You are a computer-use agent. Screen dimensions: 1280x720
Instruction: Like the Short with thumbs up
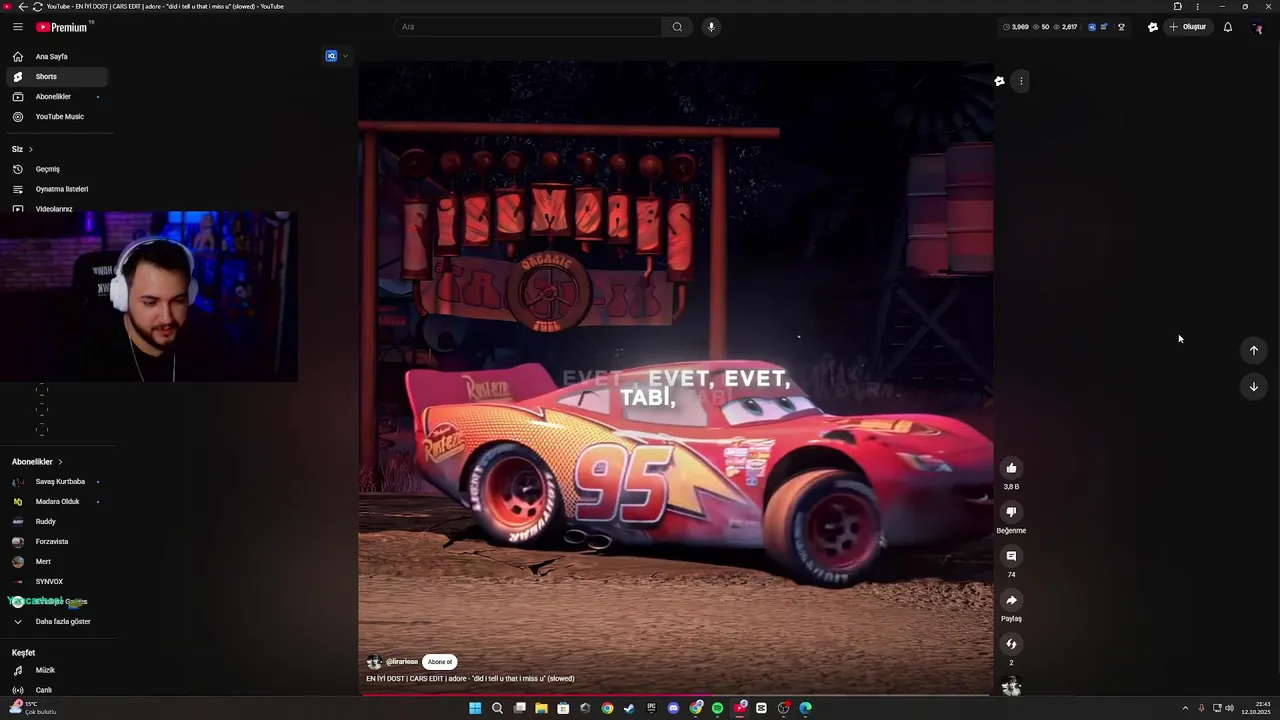(1011, 468)
